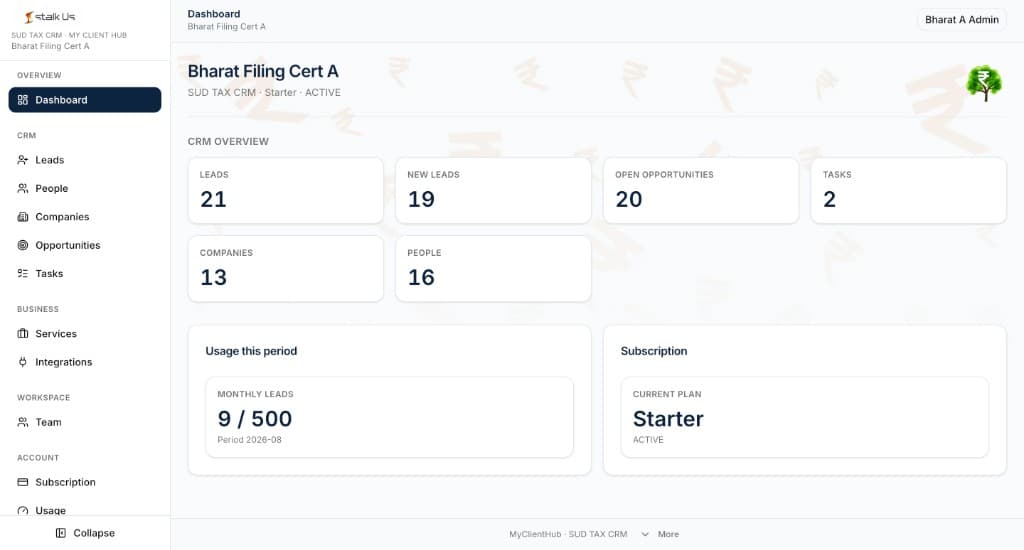Click the Stalk Us logo
Image resolution: width=1024 pixels, height=550 pixels.
tap(50, 17)
